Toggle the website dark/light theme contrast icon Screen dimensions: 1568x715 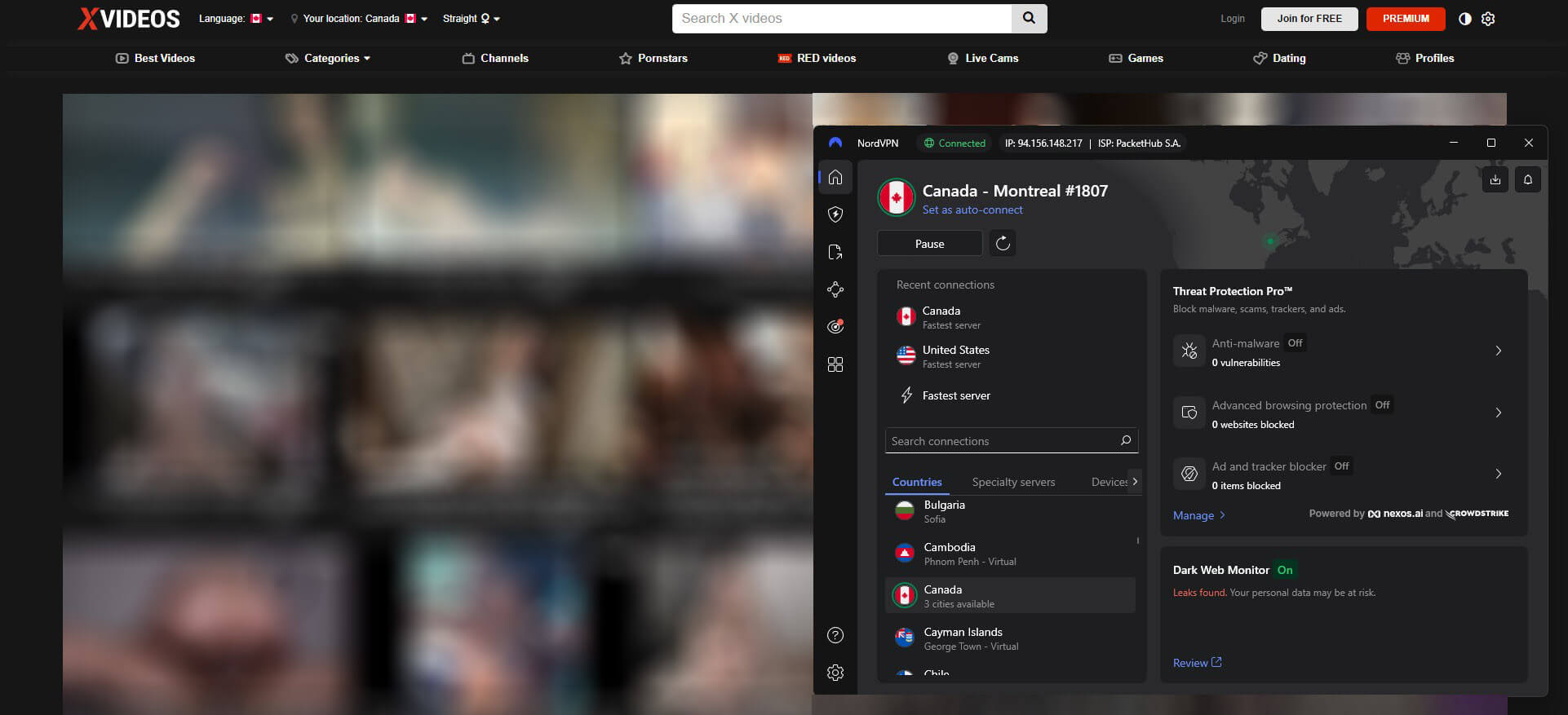[x=1465, y=19]
